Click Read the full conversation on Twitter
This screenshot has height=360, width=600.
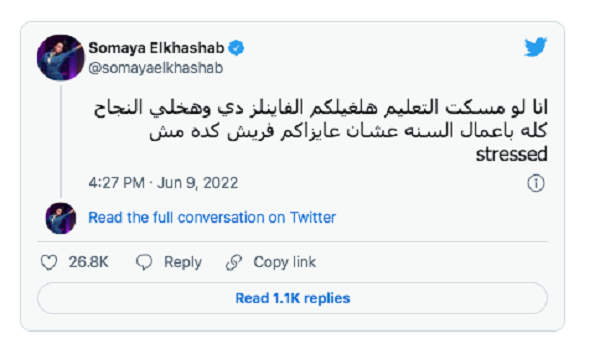(x=212, y=218)
